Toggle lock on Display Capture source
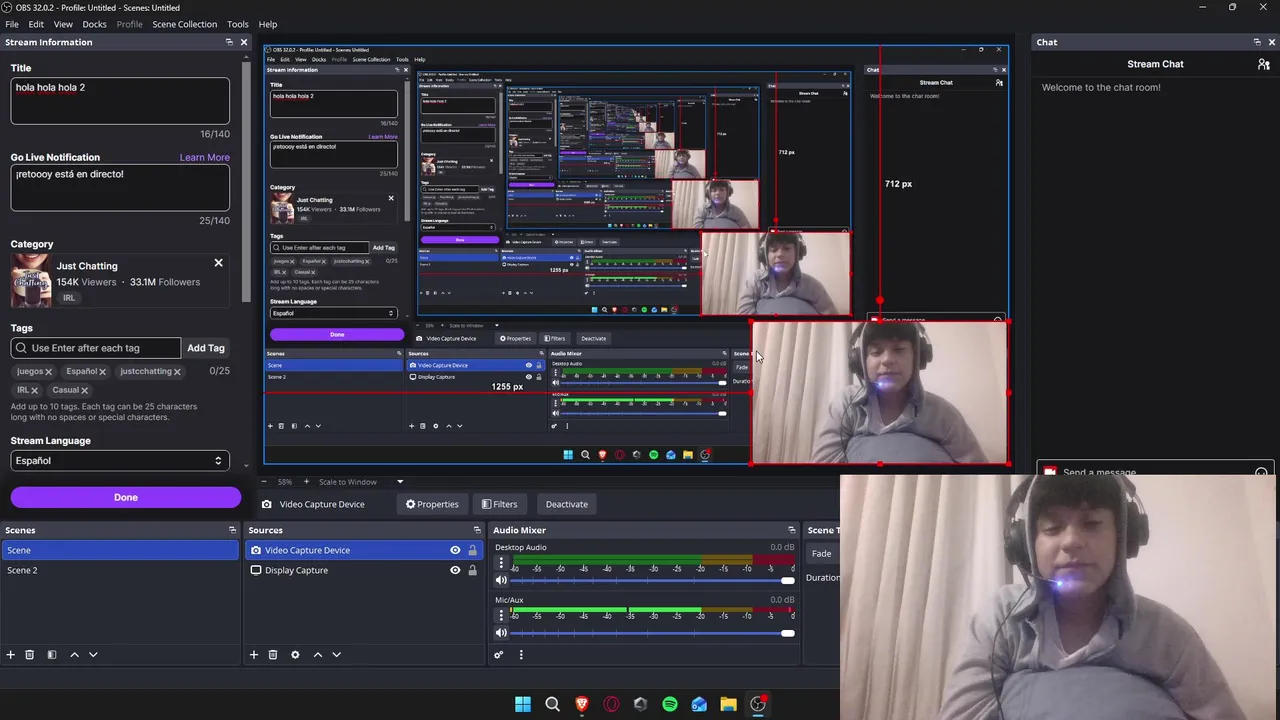The height and width of the screenshot is (720, 1280). [472, 570]
